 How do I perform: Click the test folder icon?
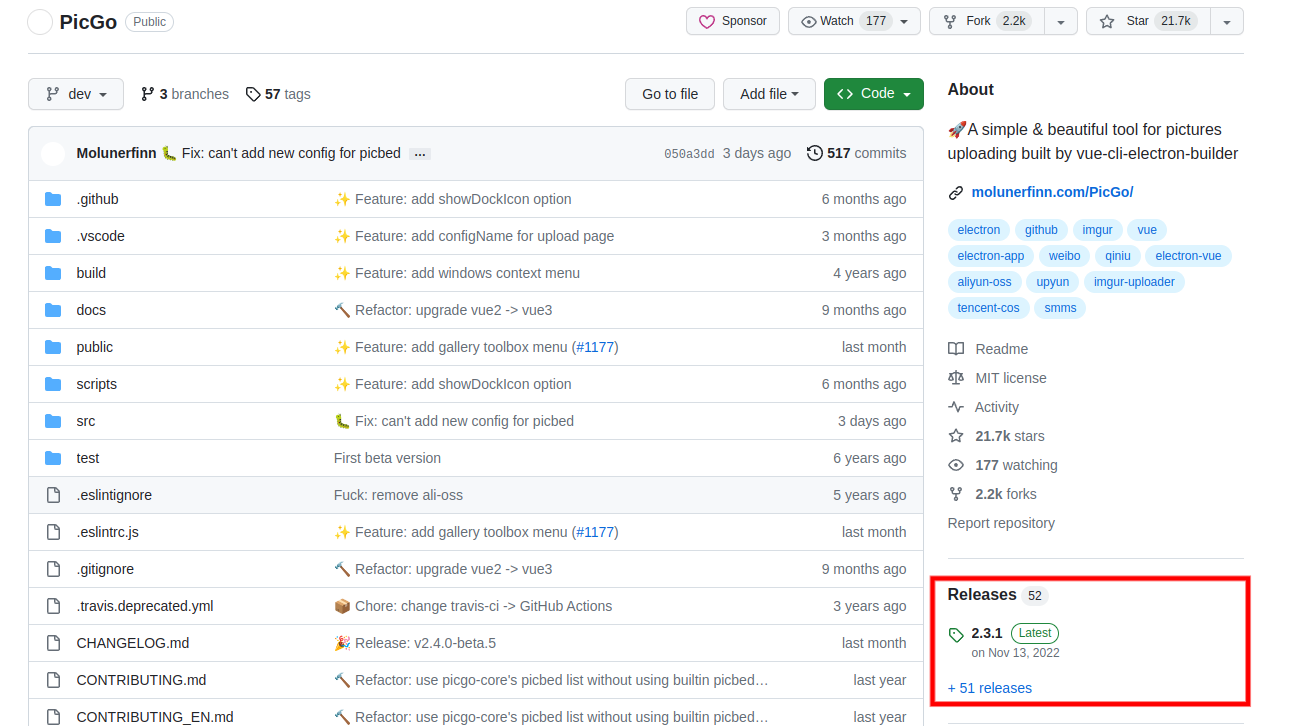(x=53, y=458)
